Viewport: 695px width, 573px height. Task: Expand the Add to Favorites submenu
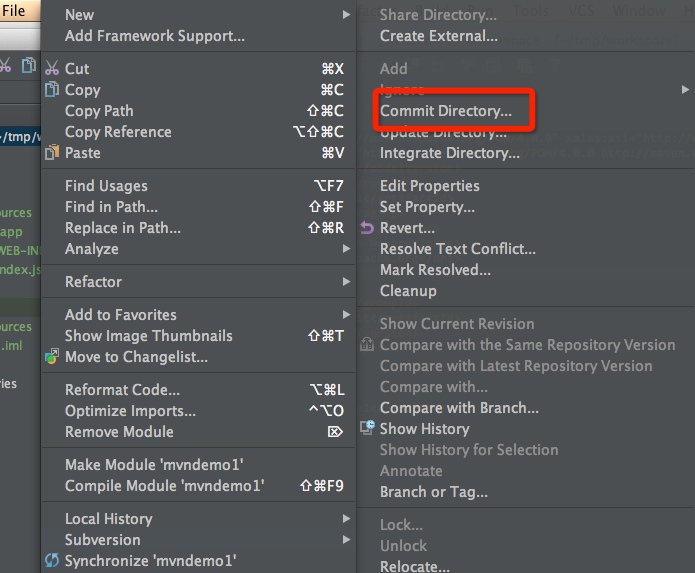click(346, 315)
